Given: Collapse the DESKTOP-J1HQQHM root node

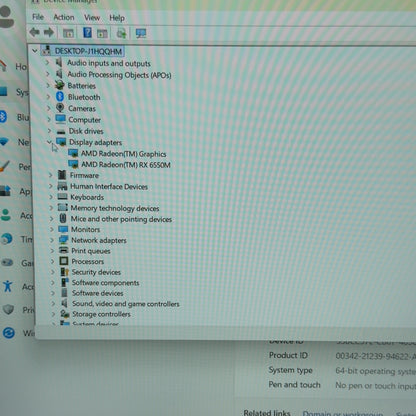Looking at the screenshot, I should (34, 51).
